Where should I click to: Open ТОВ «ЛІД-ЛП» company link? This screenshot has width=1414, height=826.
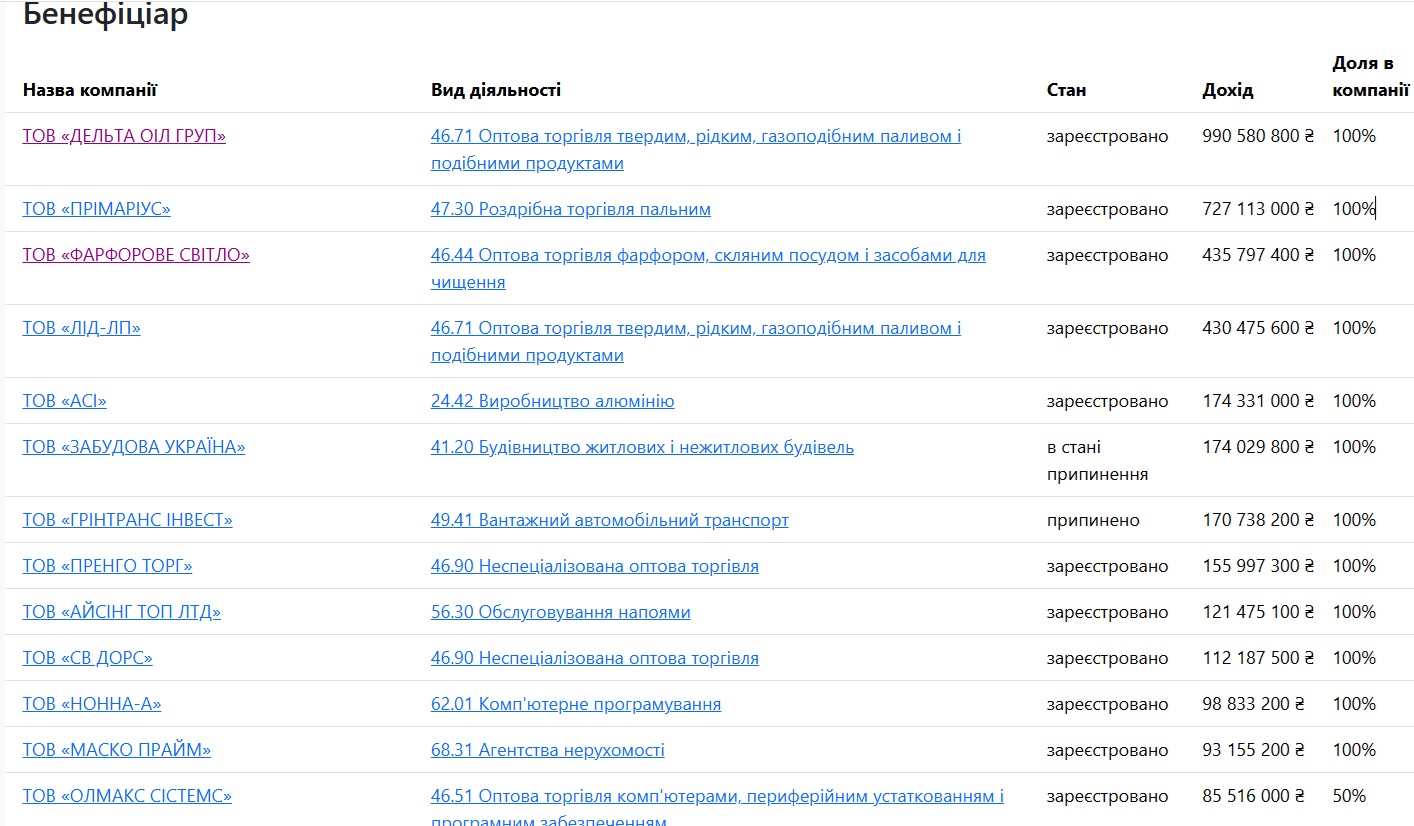(82, 328)
